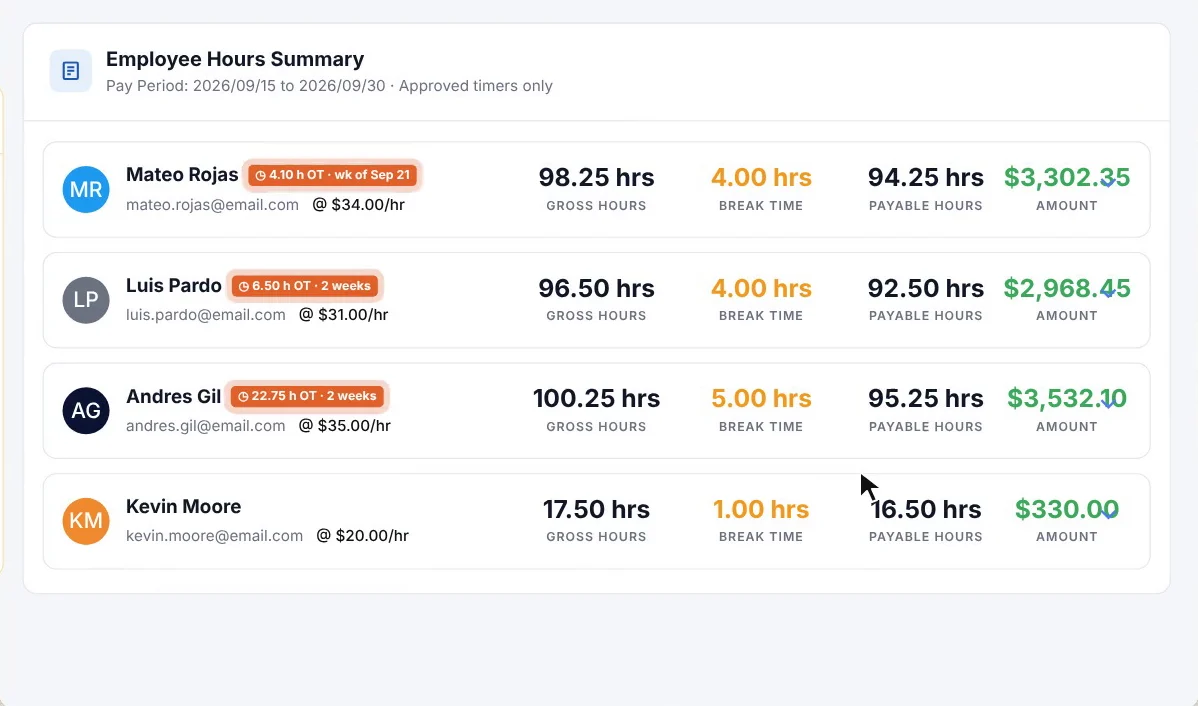Click the '5.00 hrs' break time value
Screen dimensions: 1198x706
[x=761, y=398]
